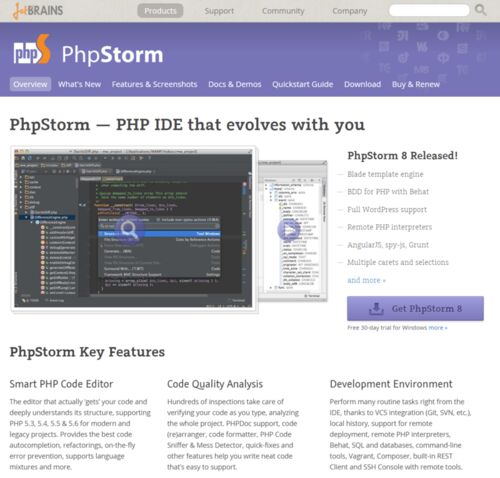Click 'Multiple carets and selections' item
This screenshot has height=478, width=500.
click(x=398, y=262)
